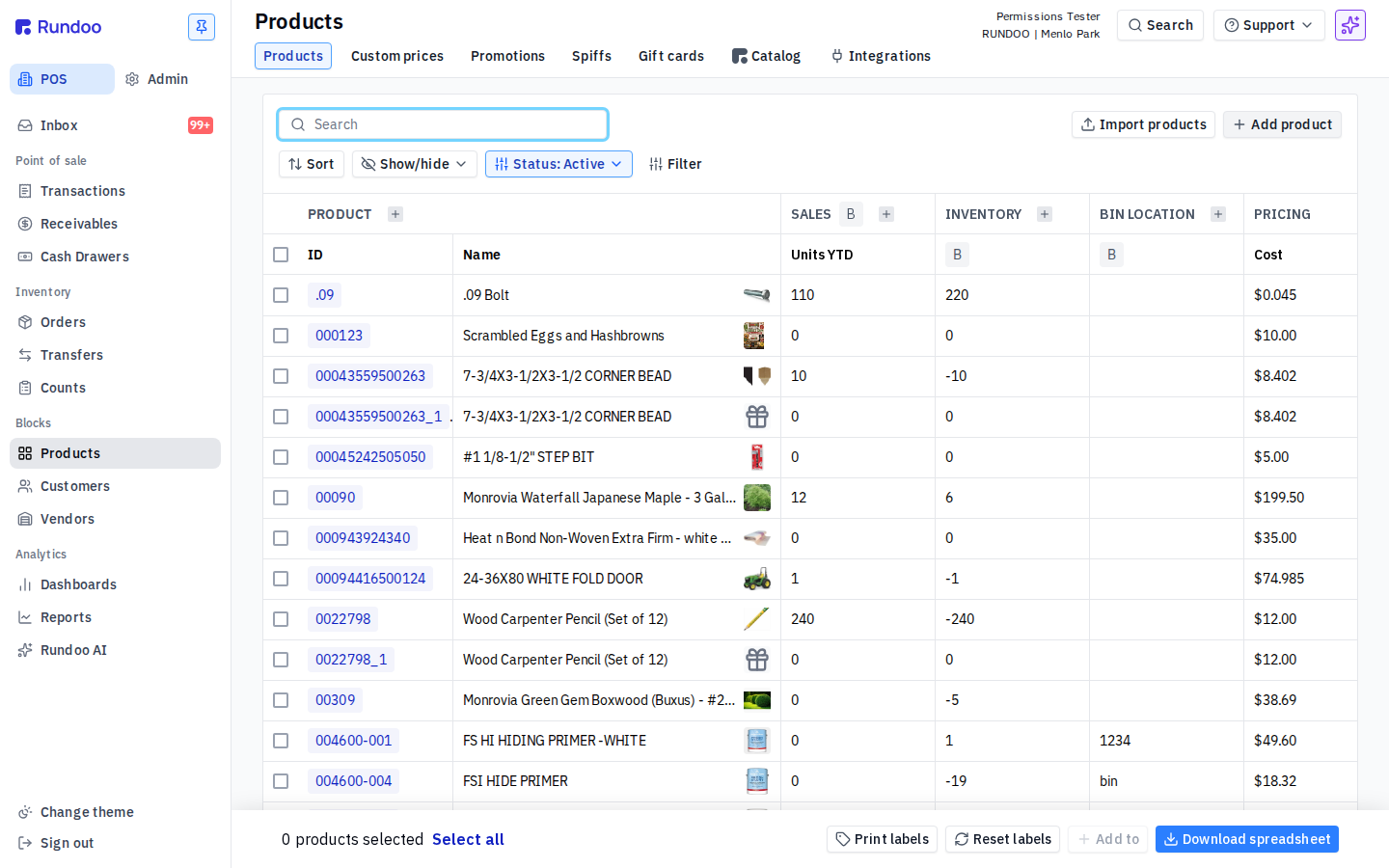
Task: Open the Status: Active filter dropdown
Action: tap(558, 164)
